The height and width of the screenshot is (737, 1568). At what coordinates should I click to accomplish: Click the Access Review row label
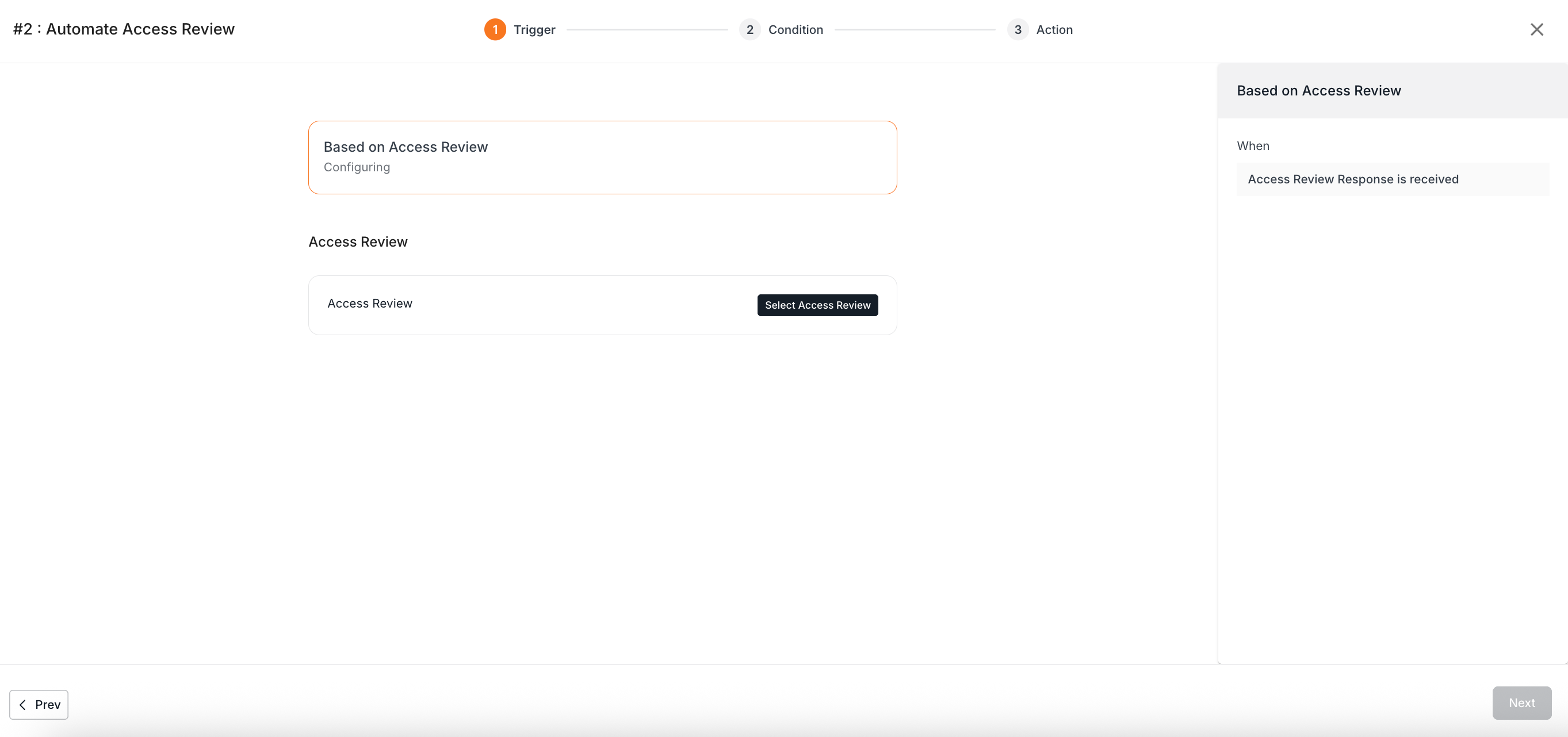pos(369,303)
